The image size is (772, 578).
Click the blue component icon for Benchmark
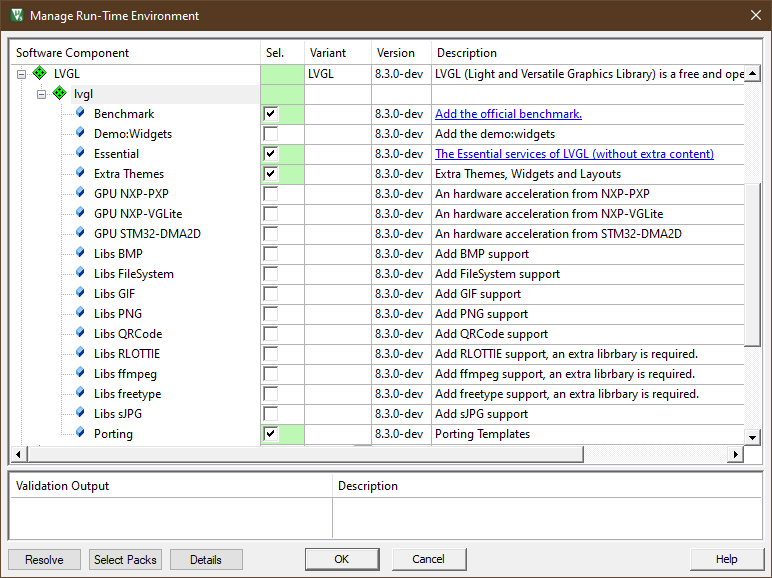point(80,113)
